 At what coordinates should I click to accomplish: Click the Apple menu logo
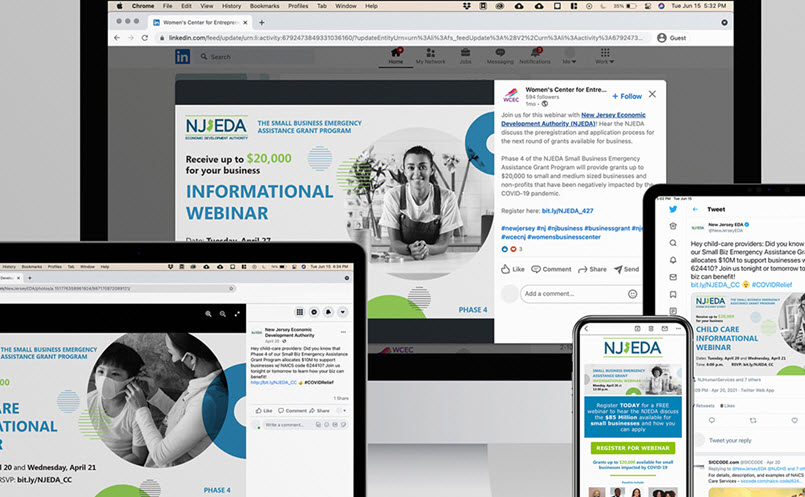[120, 6]
